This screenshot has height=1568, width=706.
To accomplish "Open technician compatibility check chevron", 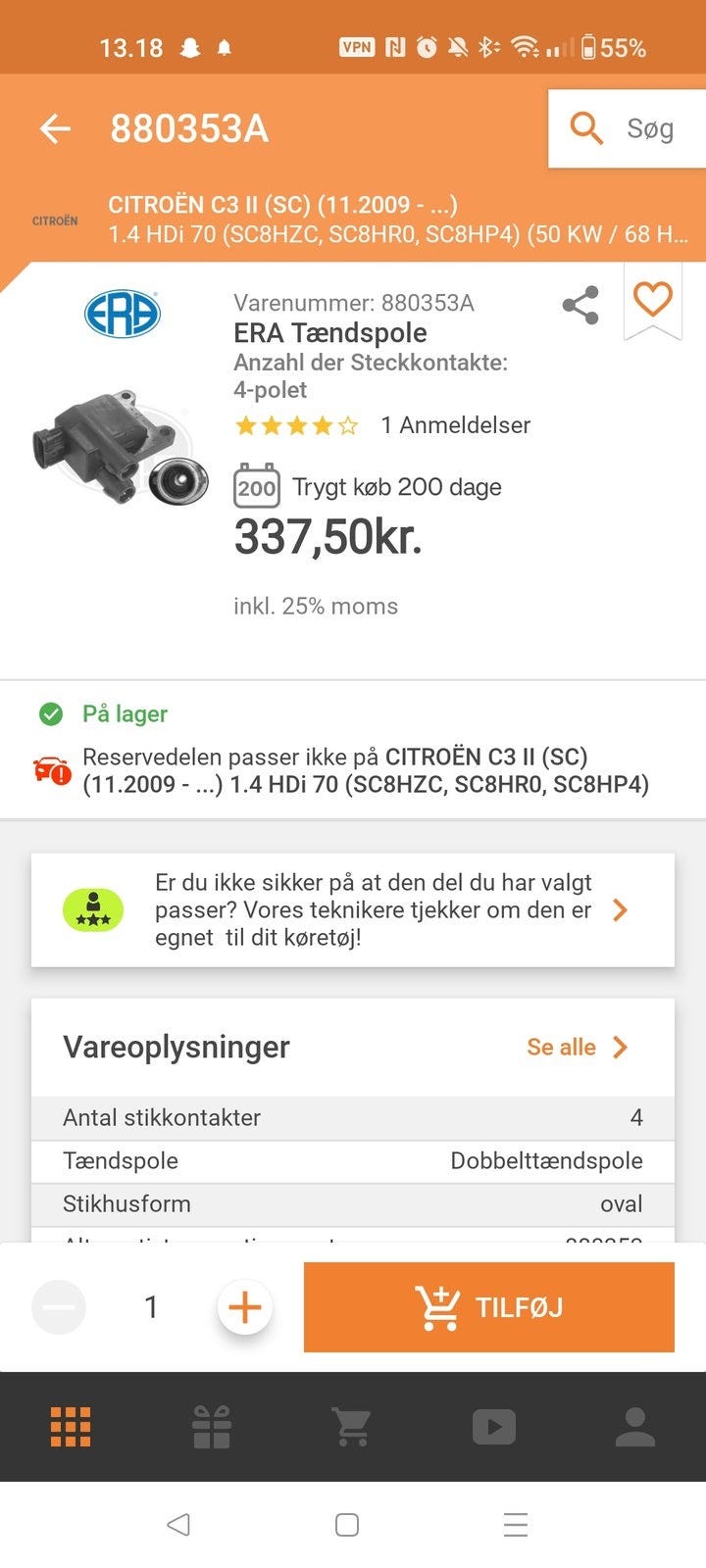I will pos(620,910).
